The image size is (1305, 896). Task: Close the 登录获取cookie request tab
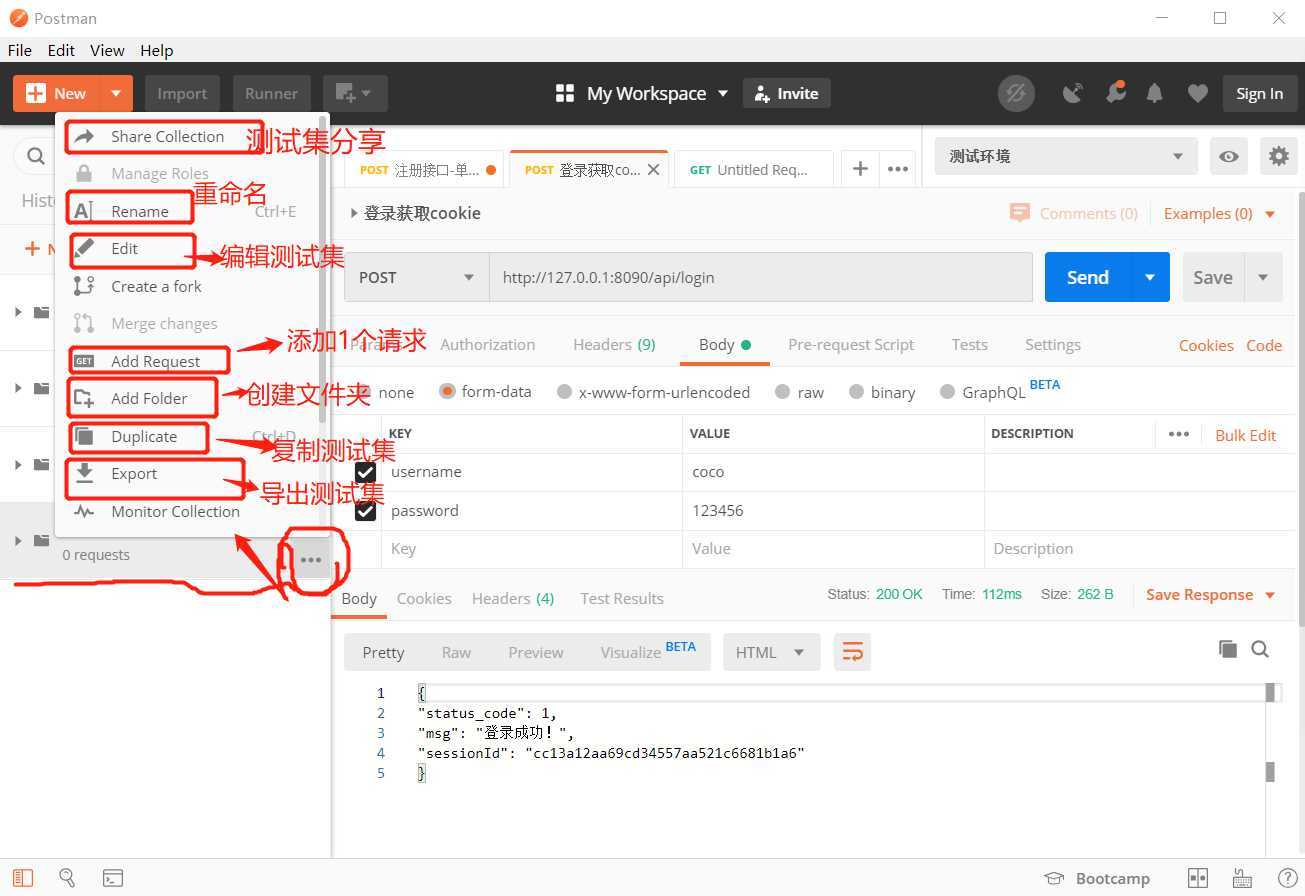(653, 170)
